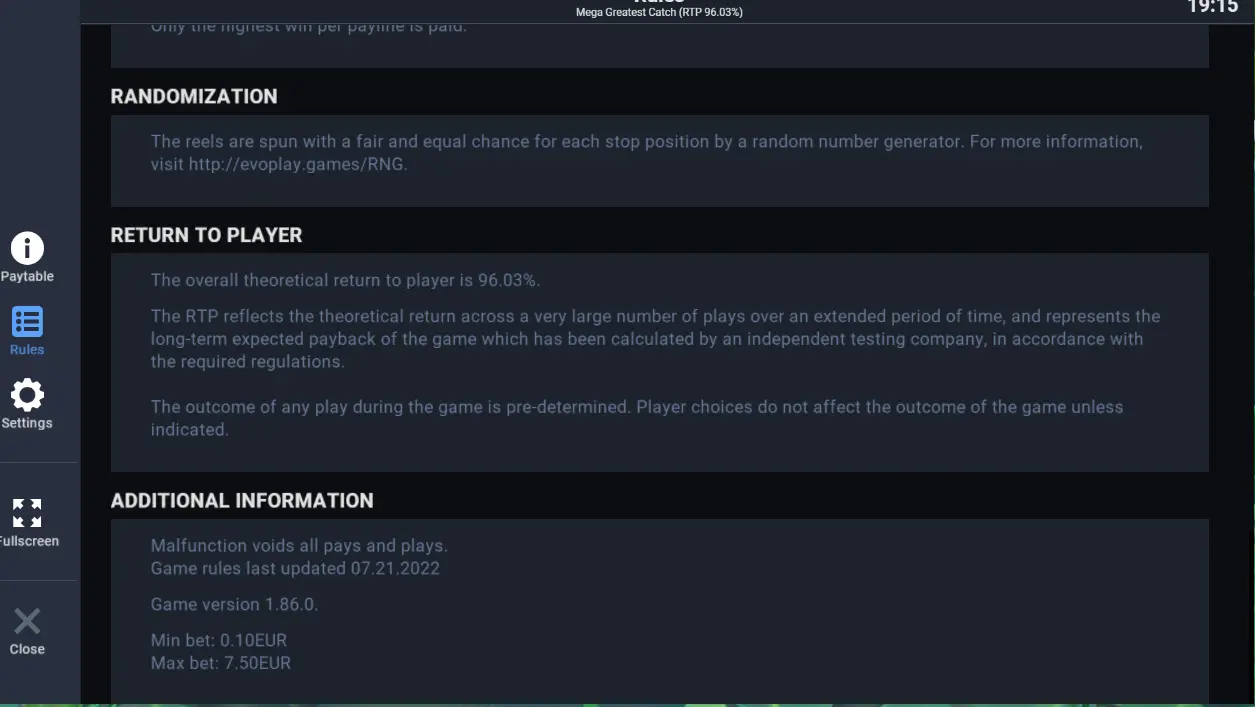
Task: Open the Paytable info icon
Action: (x=27, y=248)
